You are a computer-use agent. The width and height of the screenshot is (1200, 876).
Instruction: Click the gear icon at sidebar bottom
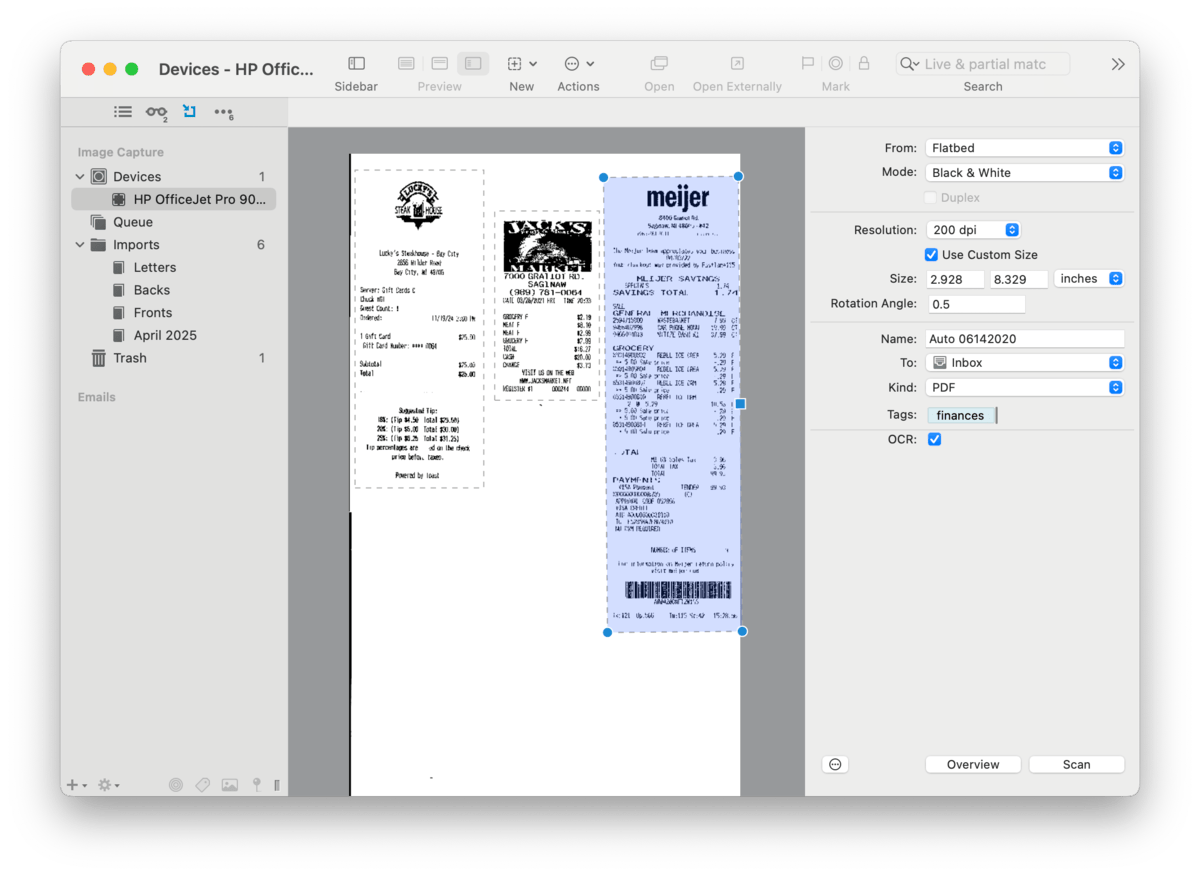click(104, 785)
